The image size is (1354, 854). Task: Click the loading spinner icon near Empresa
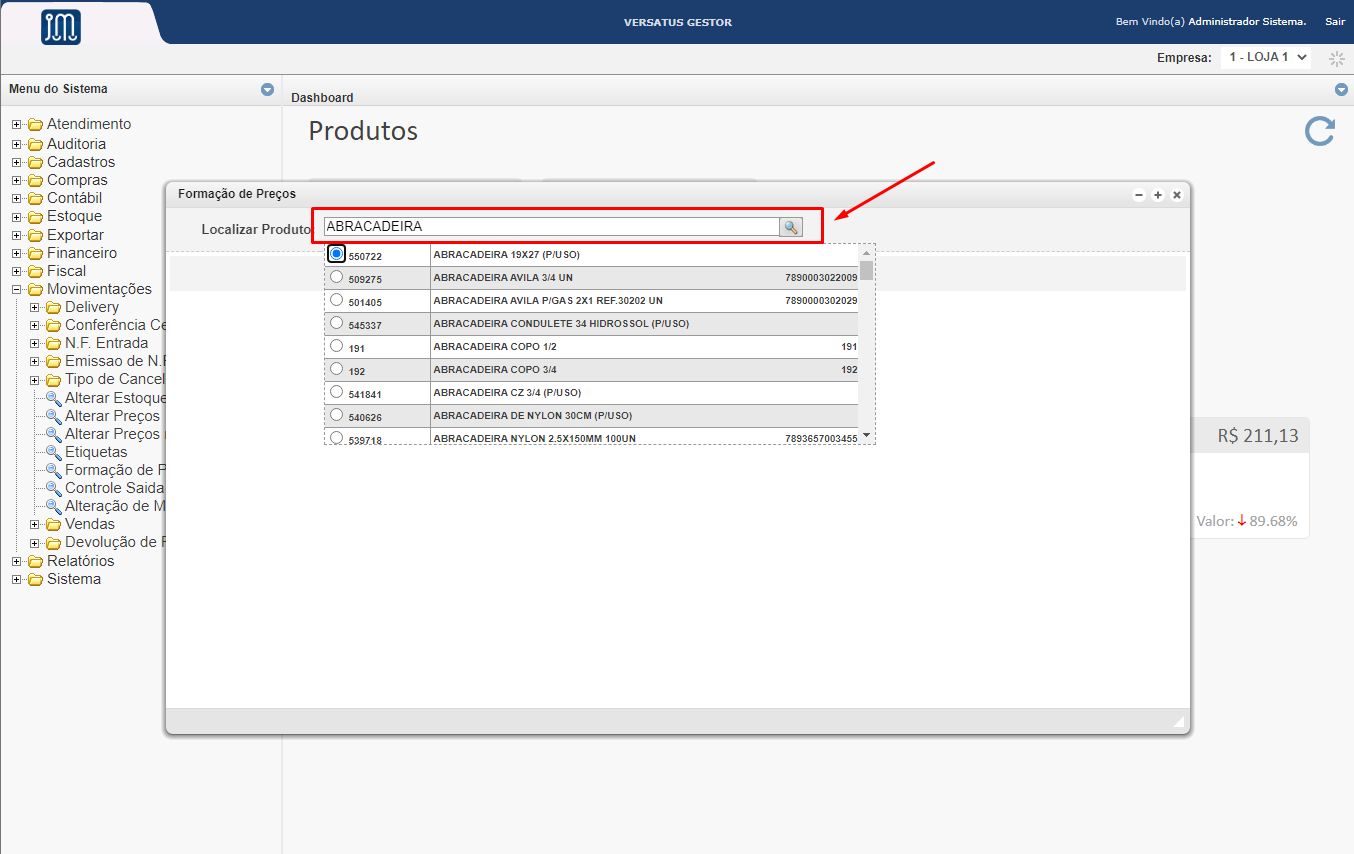[x=1336, y=58]
